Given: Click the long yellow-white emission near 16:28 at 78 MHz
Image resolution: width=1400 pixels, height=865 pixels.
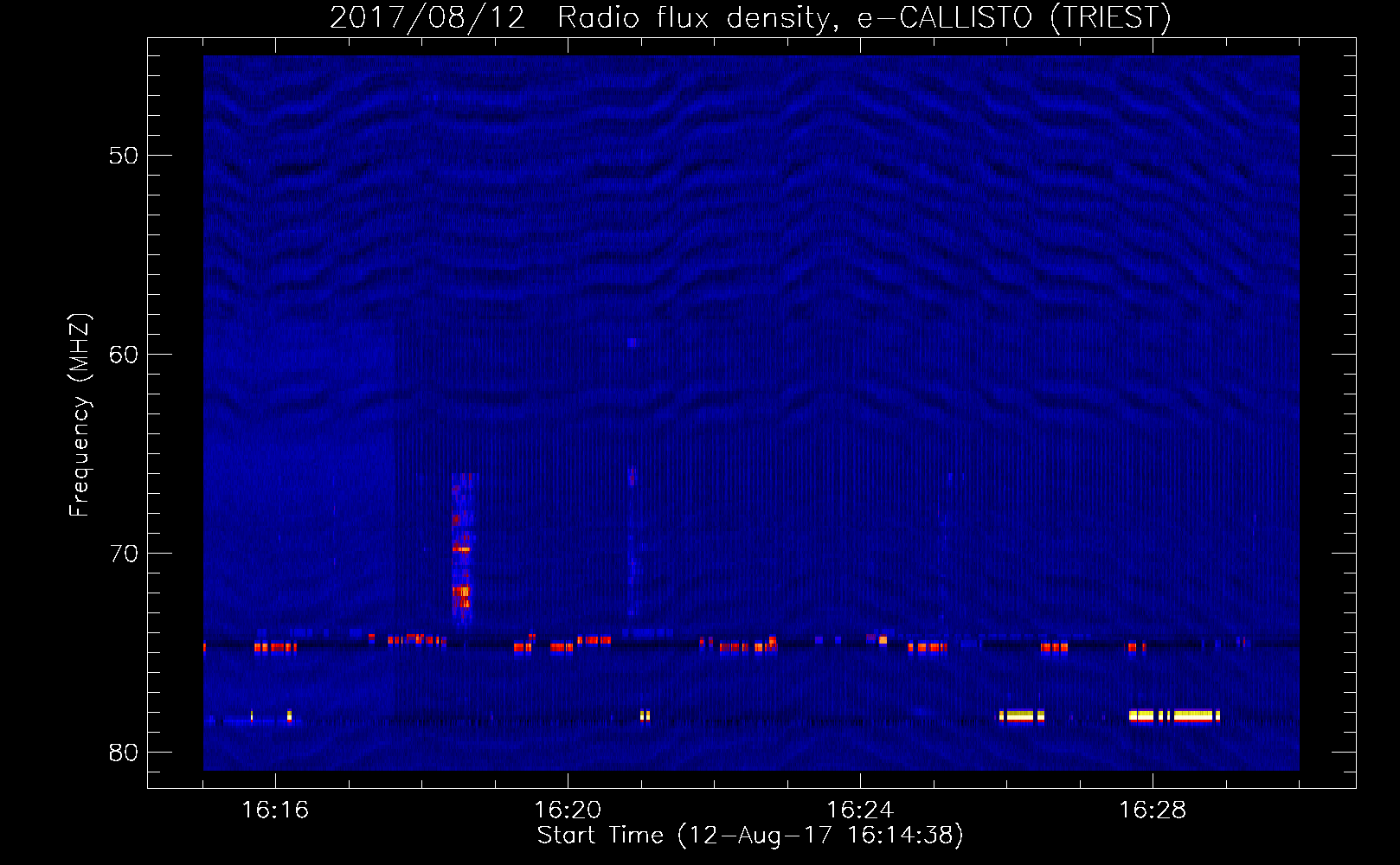Looking at the screenshot, I should point(1174,715).
